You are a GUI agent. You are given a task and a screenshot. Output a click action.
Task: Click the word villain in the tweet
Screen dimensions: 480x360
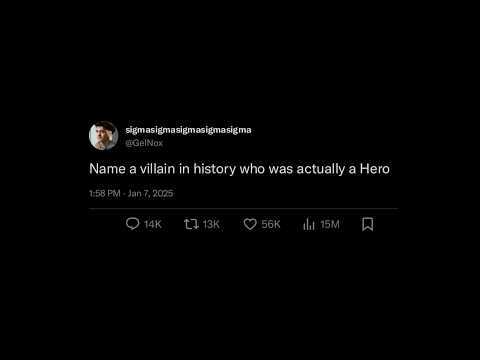click(x=157, y=169)
